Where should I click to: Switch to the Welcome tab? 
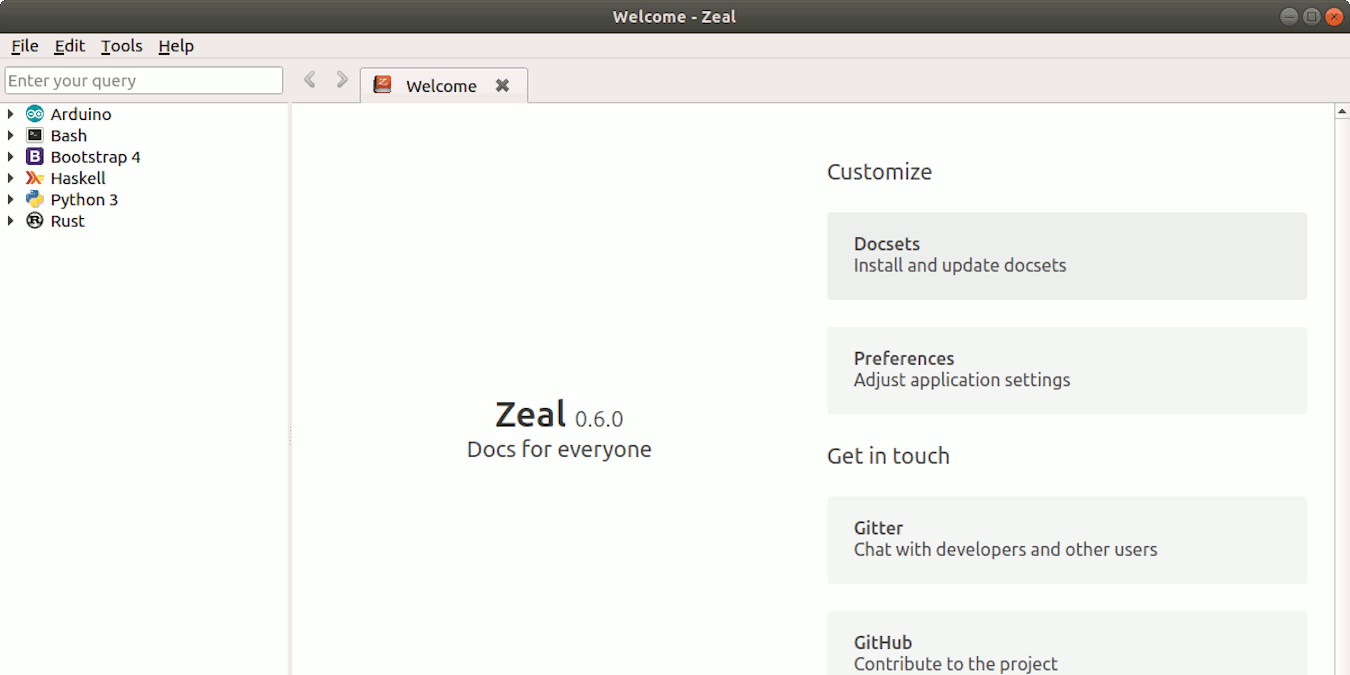pos(443,85)
